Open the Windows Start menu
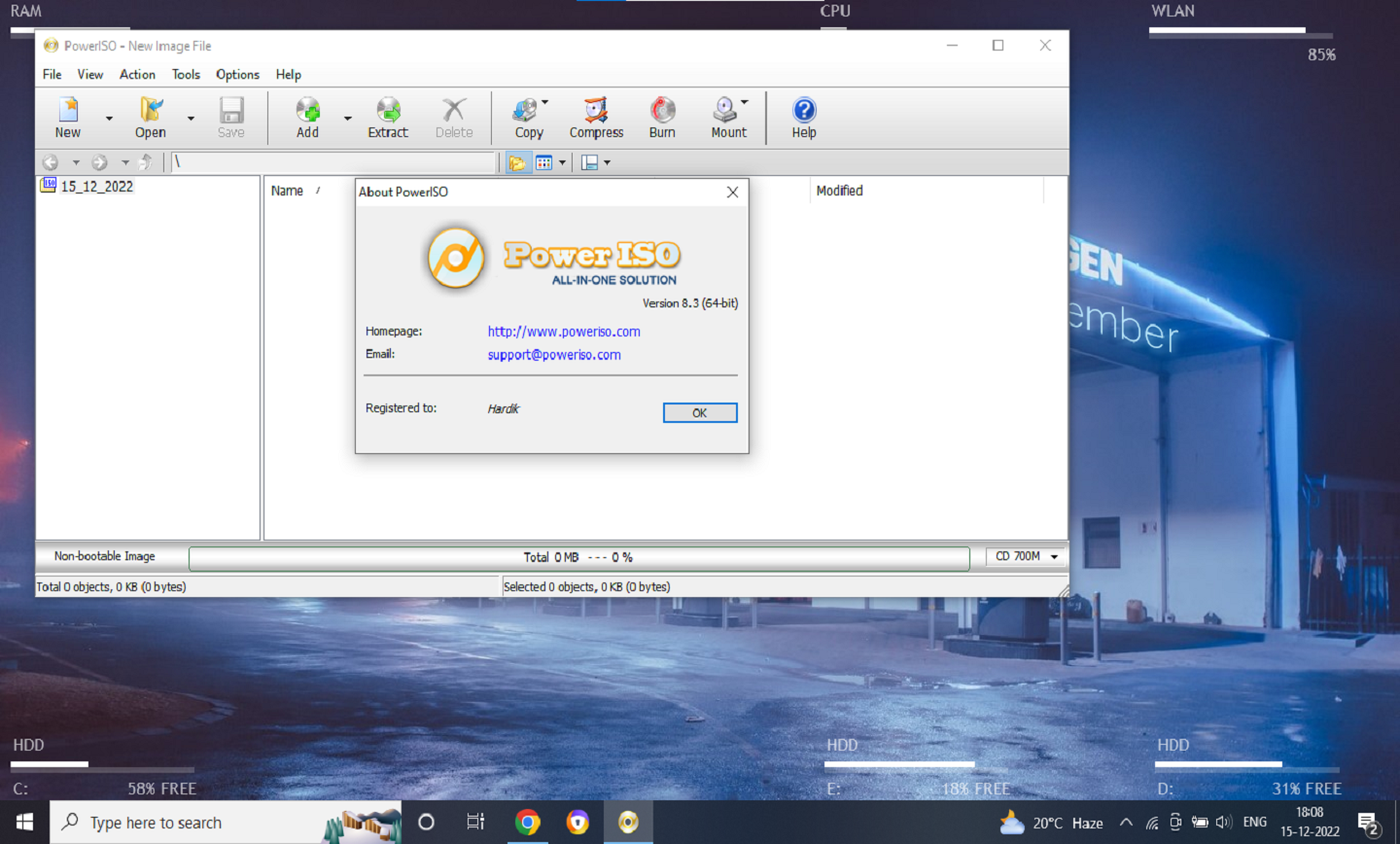This screenshot has width=1400, height=844. coord(24,823)
